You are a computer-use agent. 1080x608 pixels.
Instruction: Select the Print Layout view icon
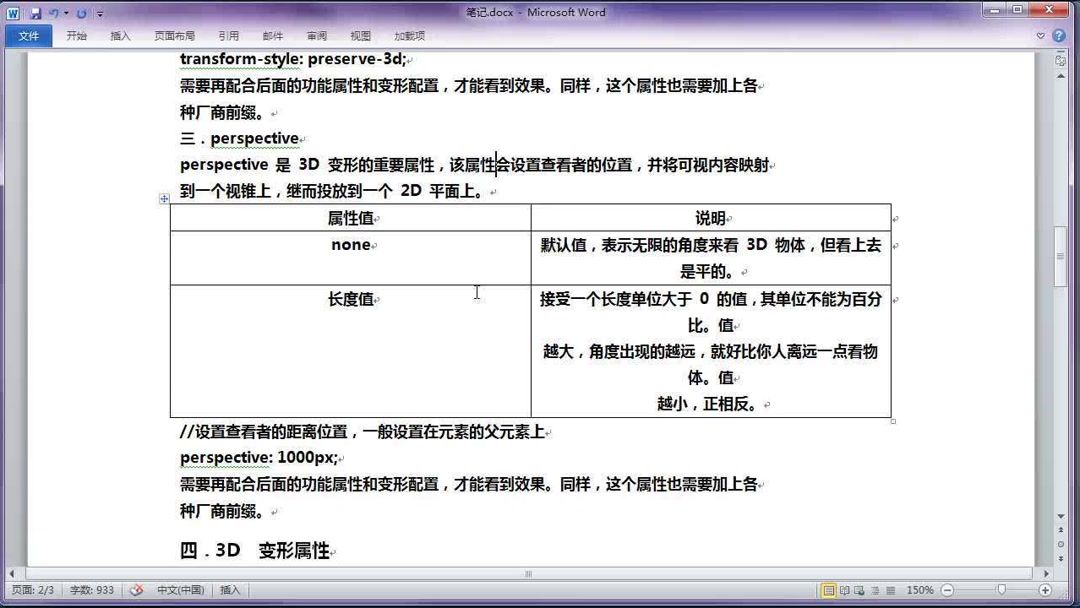click(830, 590)
